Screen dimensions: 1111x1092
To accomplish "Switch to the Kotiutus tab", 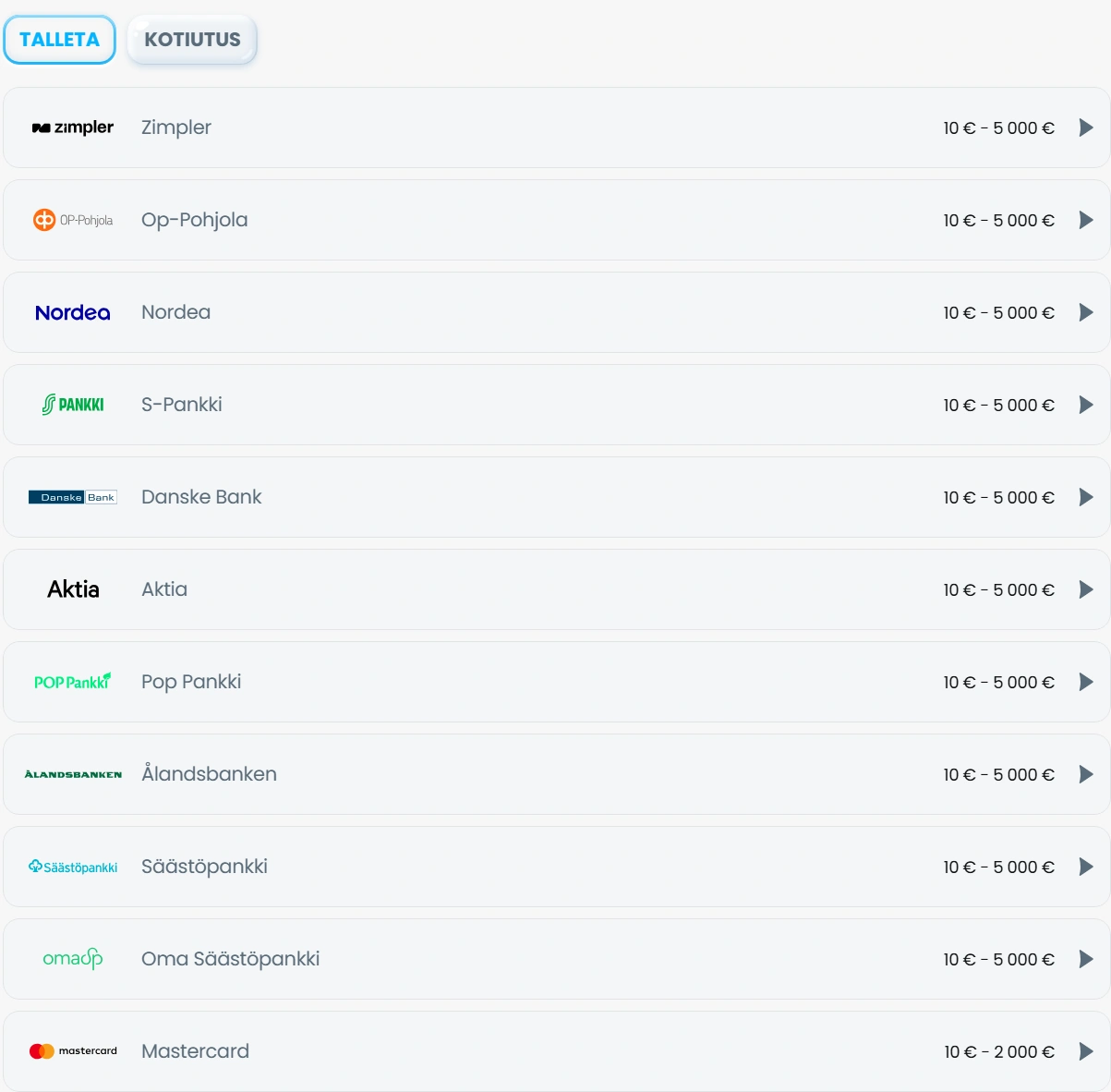I will (192, 40).
